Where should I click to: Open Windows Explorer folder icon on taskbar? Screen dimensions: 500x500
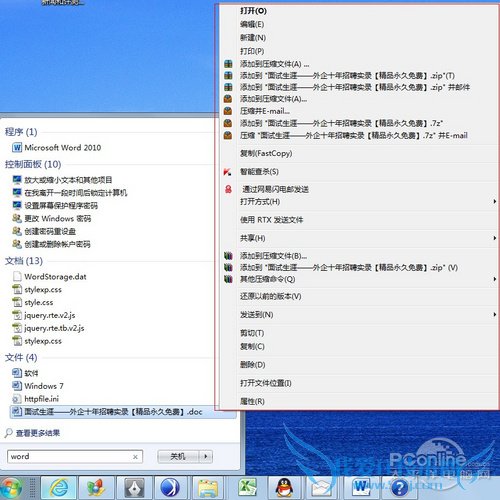point(208,487)
